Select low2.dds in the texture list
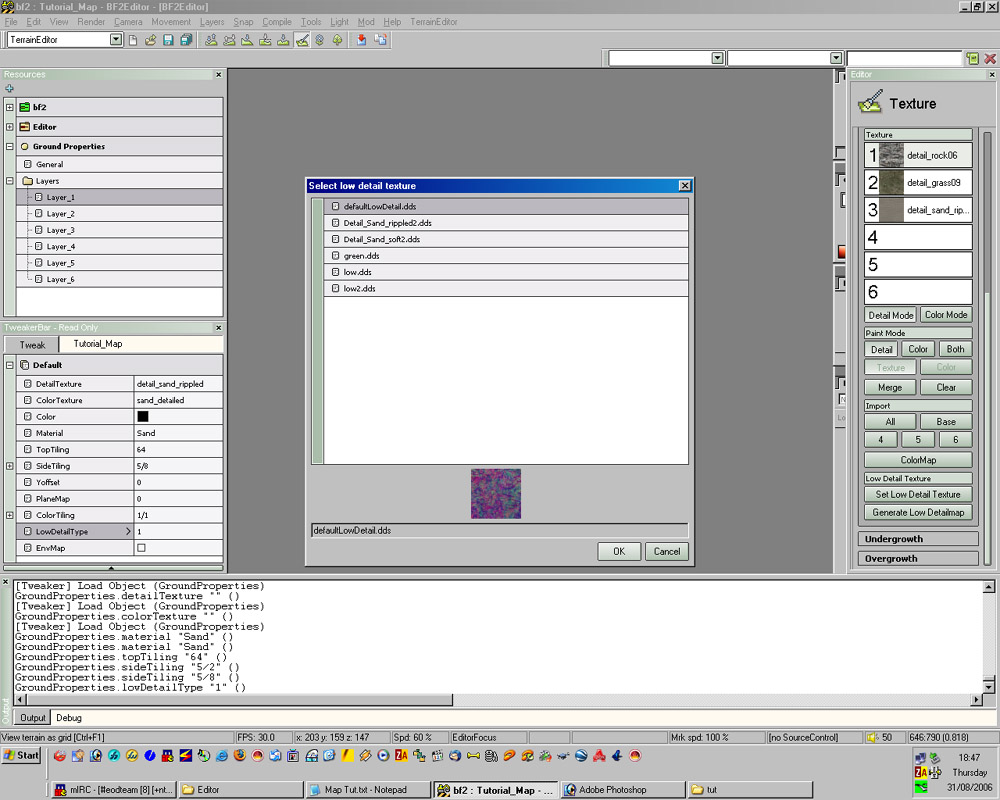The width and height of the screenshot is (1000, 800). click(x=360, y=289)
